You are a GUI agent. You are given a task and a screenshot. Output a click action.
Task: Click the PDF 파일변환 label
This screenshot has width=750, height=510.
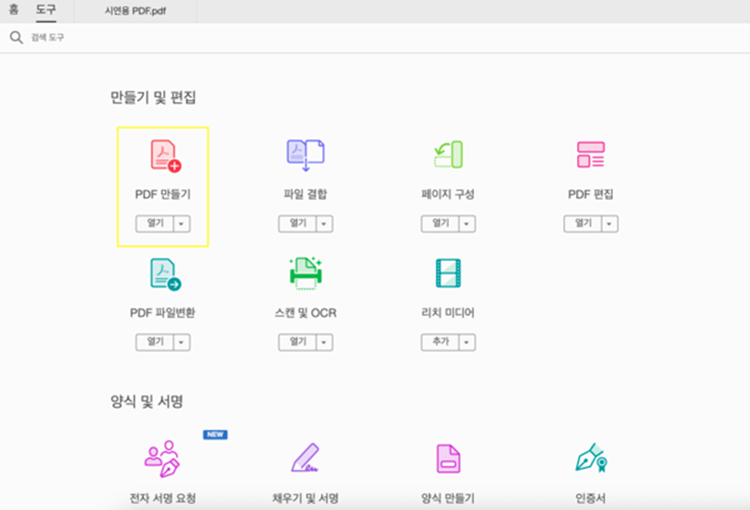[163, 313]
